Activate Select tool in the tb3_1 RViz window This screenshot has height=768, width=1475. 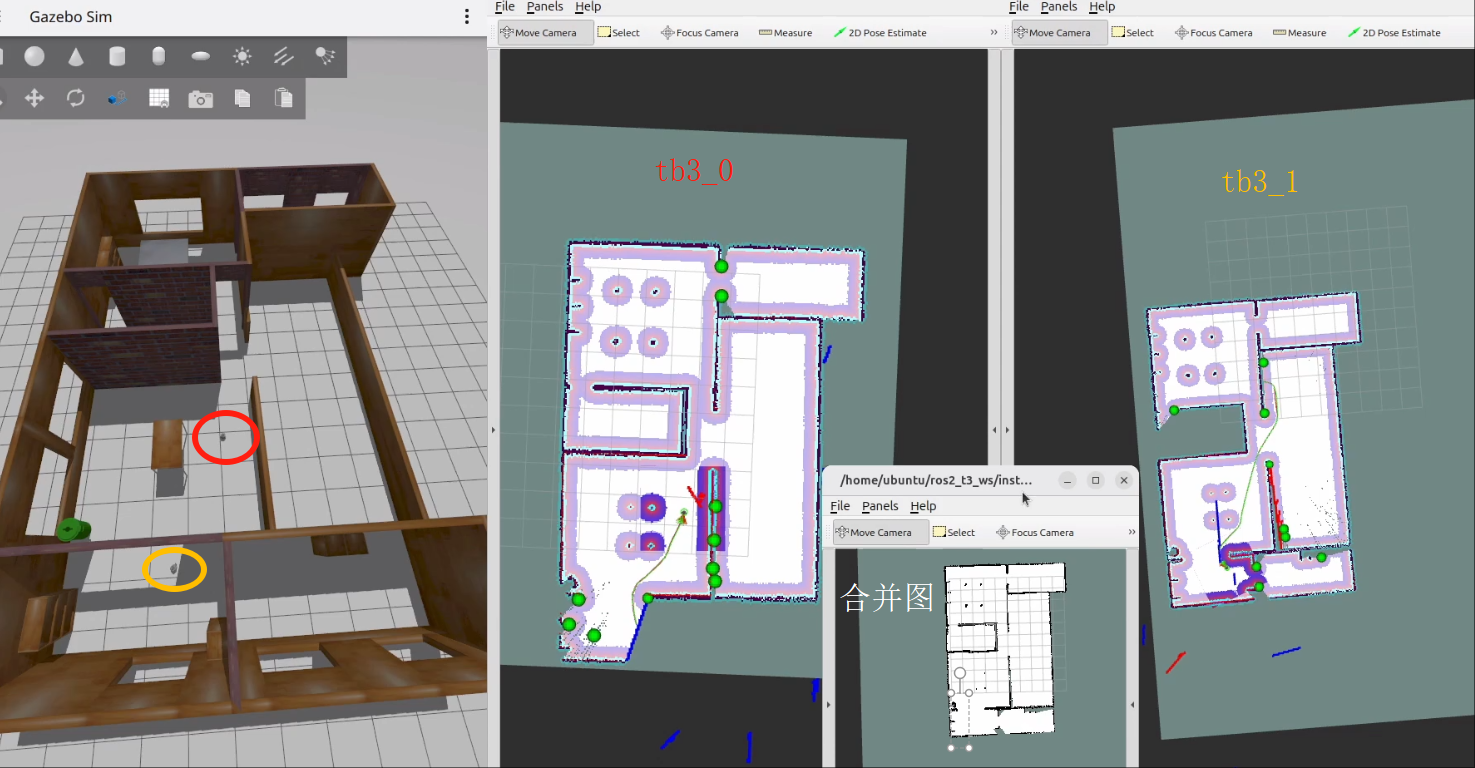point(1133,33)
